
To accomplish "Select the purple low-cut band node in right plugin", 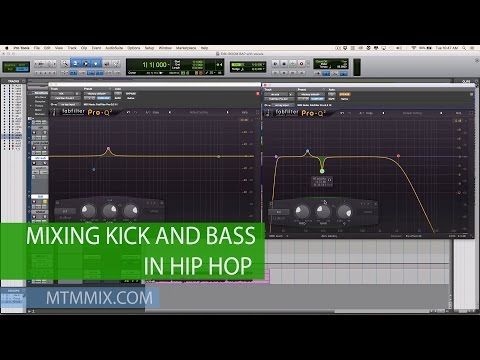I will (276, 156).
